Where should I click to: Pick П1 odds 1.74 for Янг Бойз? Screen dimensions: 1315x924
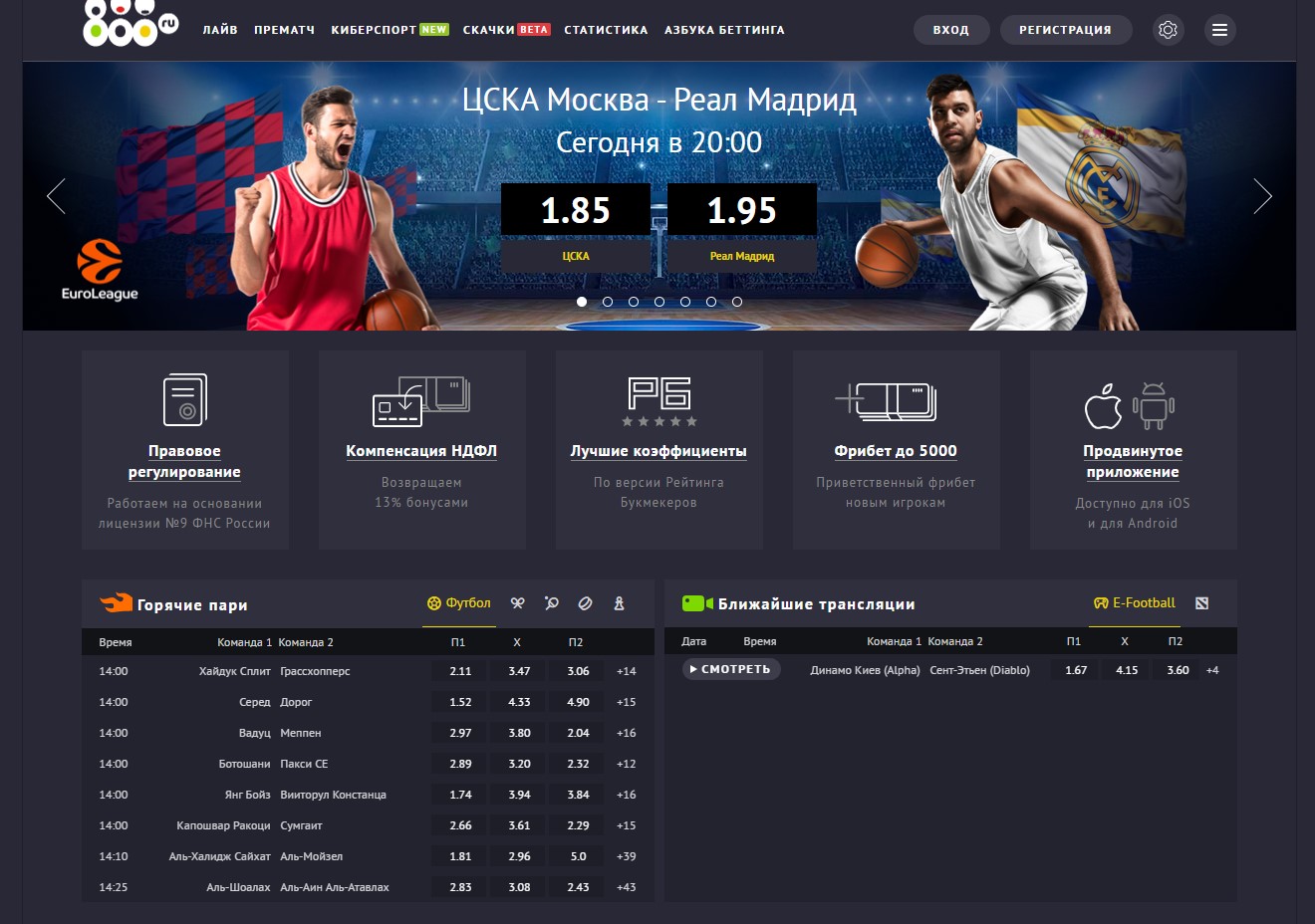coord(460,795)
